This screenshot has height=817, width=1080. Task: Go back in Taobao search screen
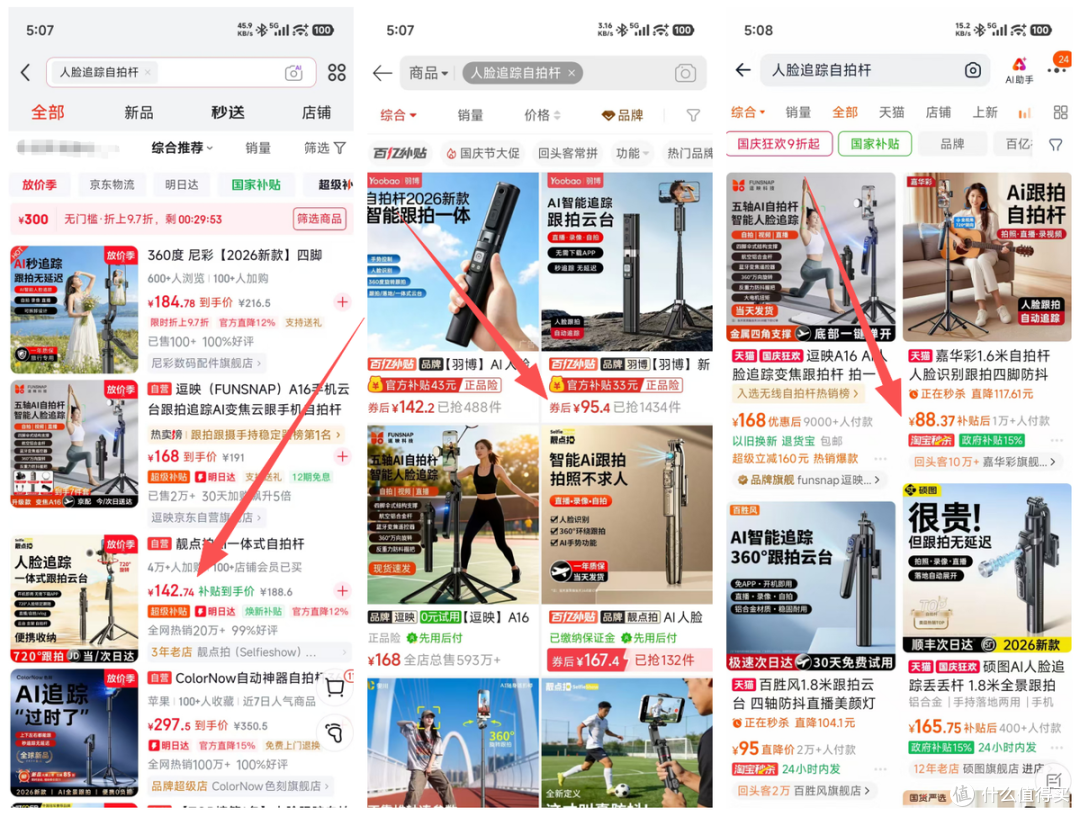742,70
